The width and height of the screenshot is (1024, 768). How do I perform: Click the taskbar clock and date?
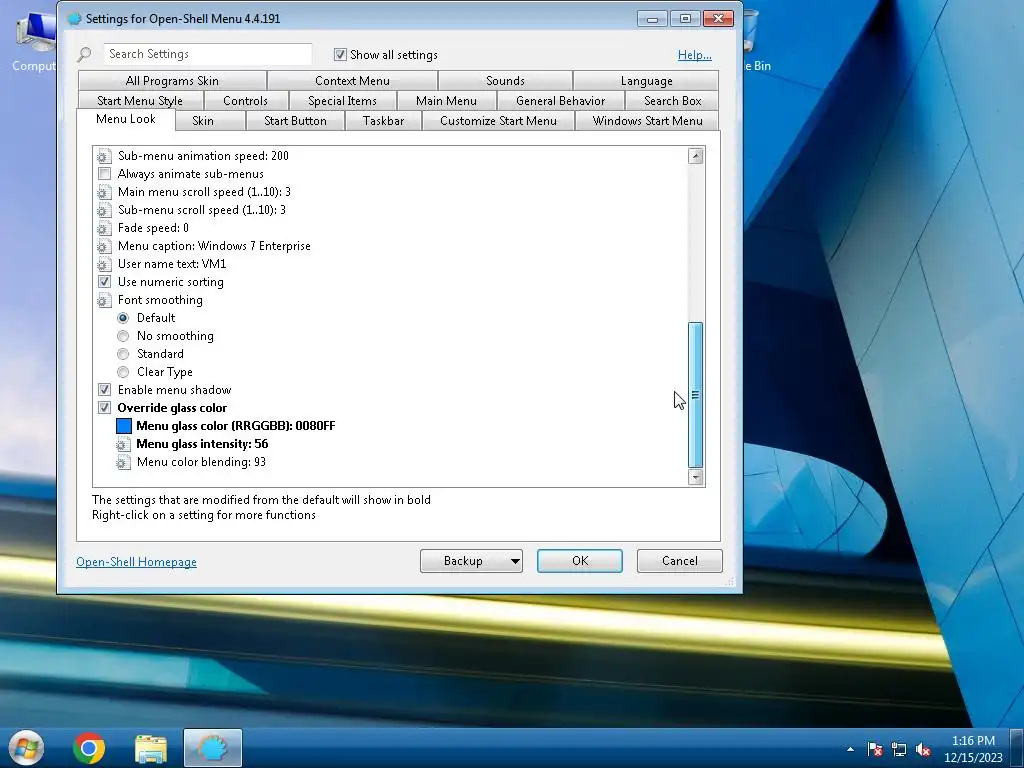tap(973, 749)
